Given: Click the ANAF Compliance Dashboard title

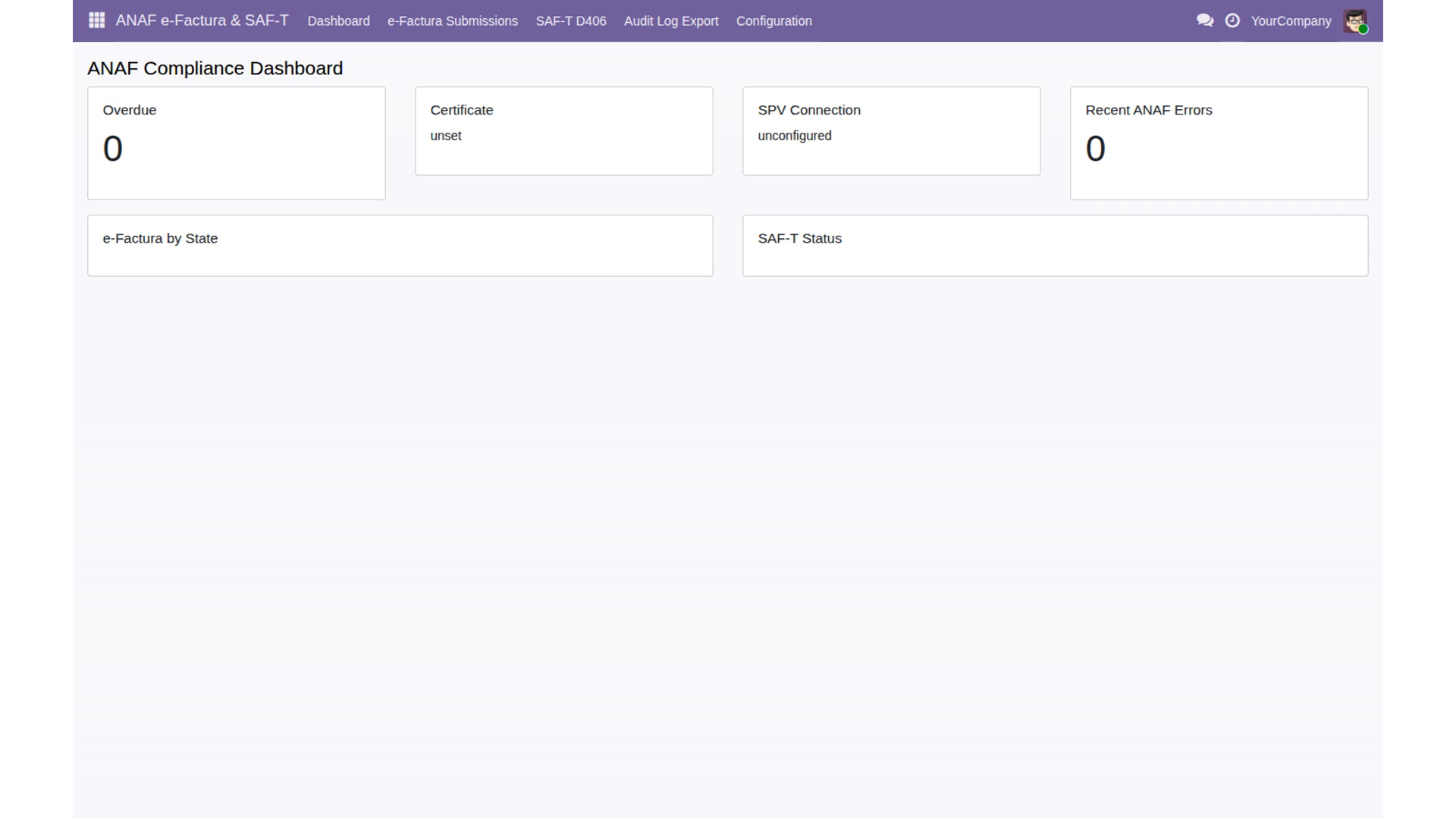Looking at the screenshot, I should [x=215, y=68].
